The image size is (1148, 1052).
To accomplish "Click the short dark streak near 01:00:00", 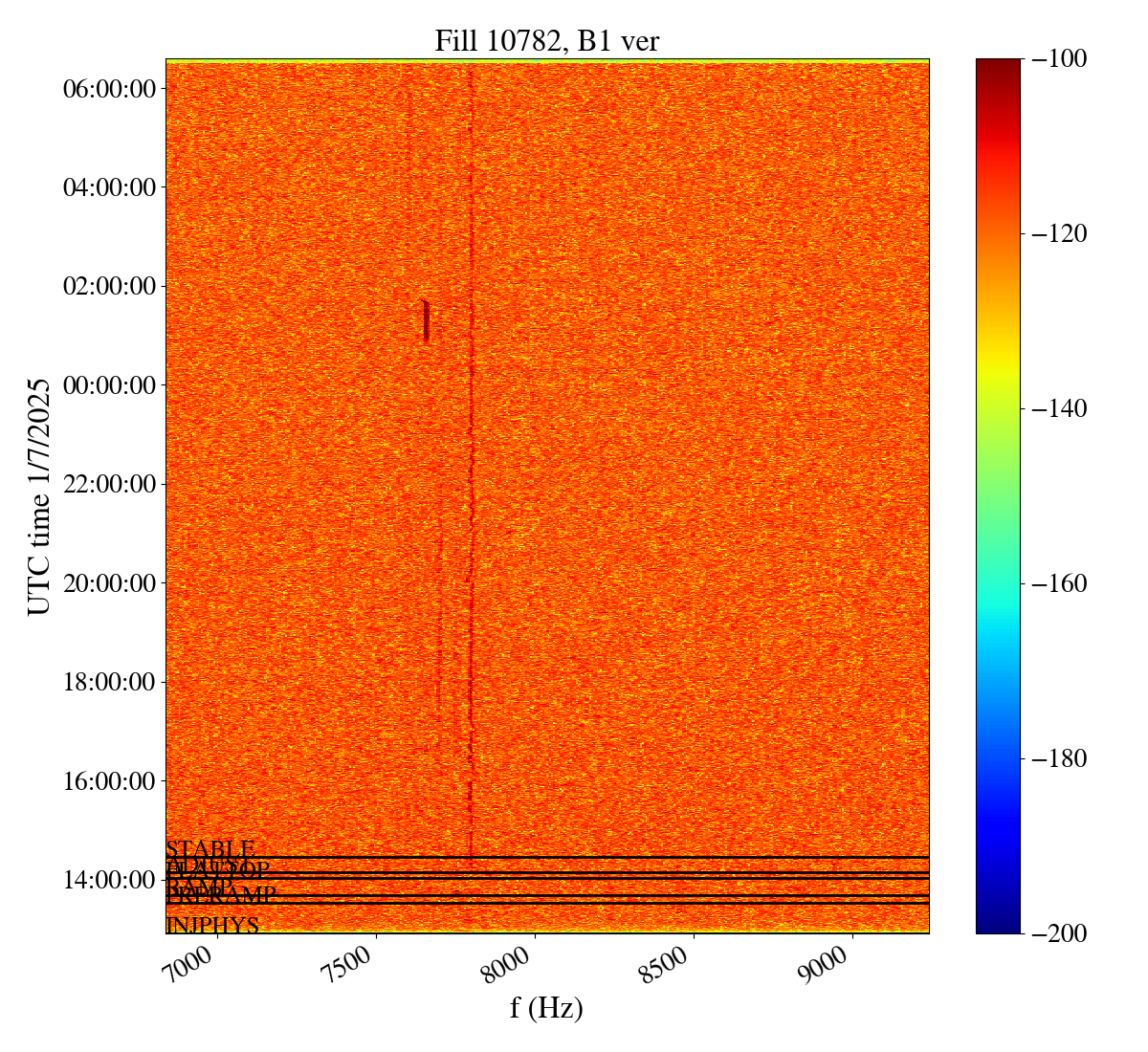I will tap(426, 322).
